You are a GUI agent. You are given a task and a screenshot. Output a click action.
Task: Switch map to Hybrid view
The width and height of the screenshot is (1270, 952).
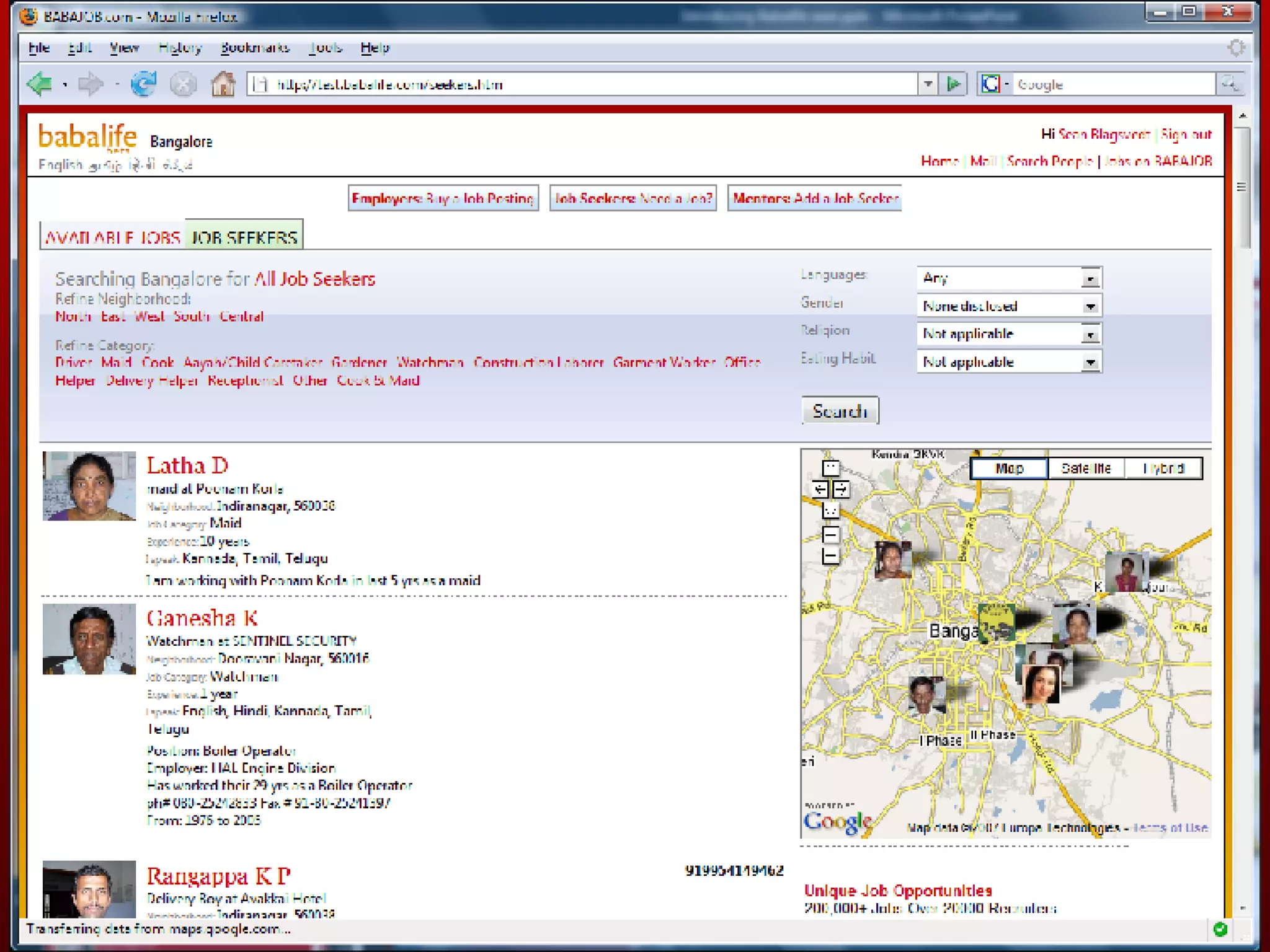[x=1163, y=469]
